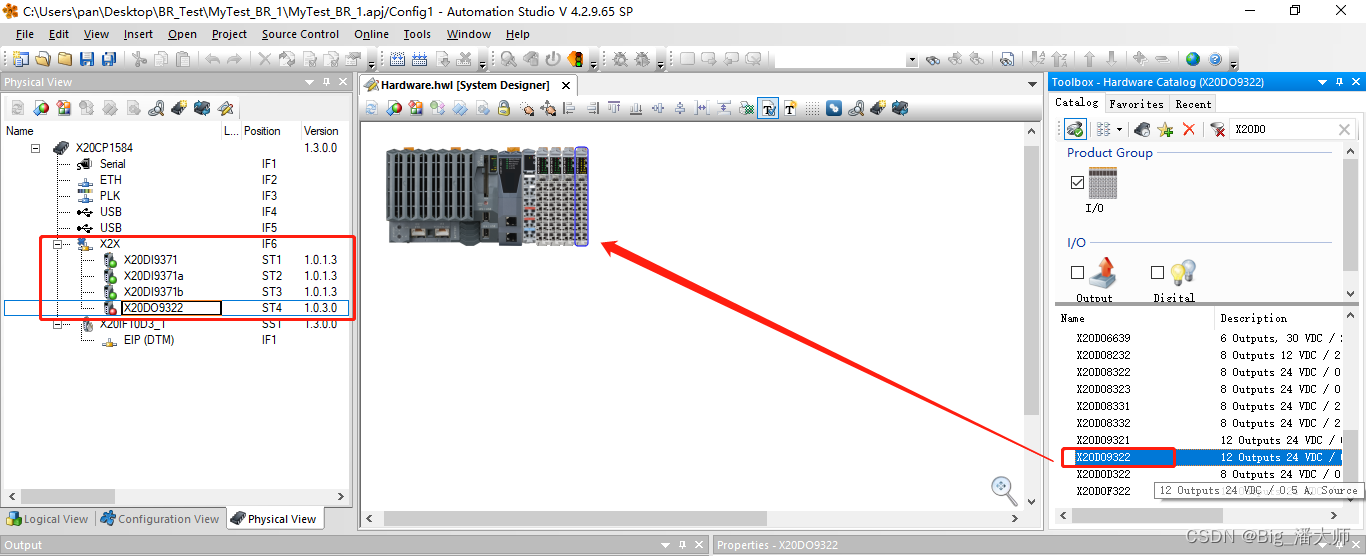
Task: Open the Online menu
Action: point(371,34)
